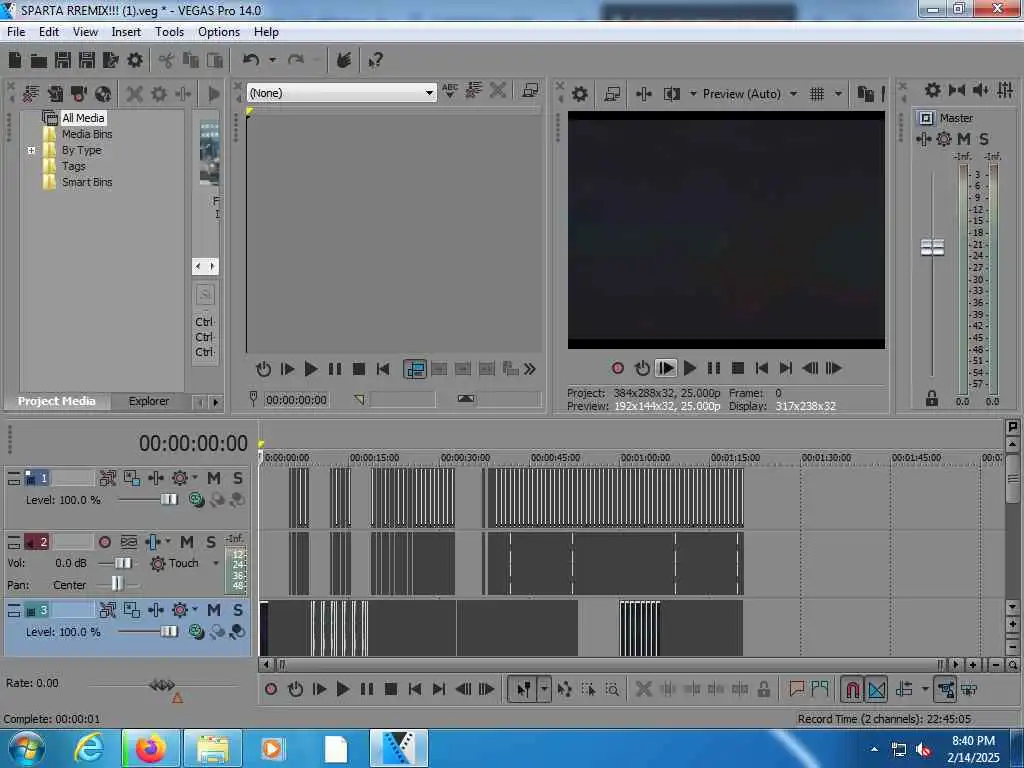The width and height of the screenshot is (1024, 768).
Task: Click the Cut scissors icon
Action: [167, 61]
